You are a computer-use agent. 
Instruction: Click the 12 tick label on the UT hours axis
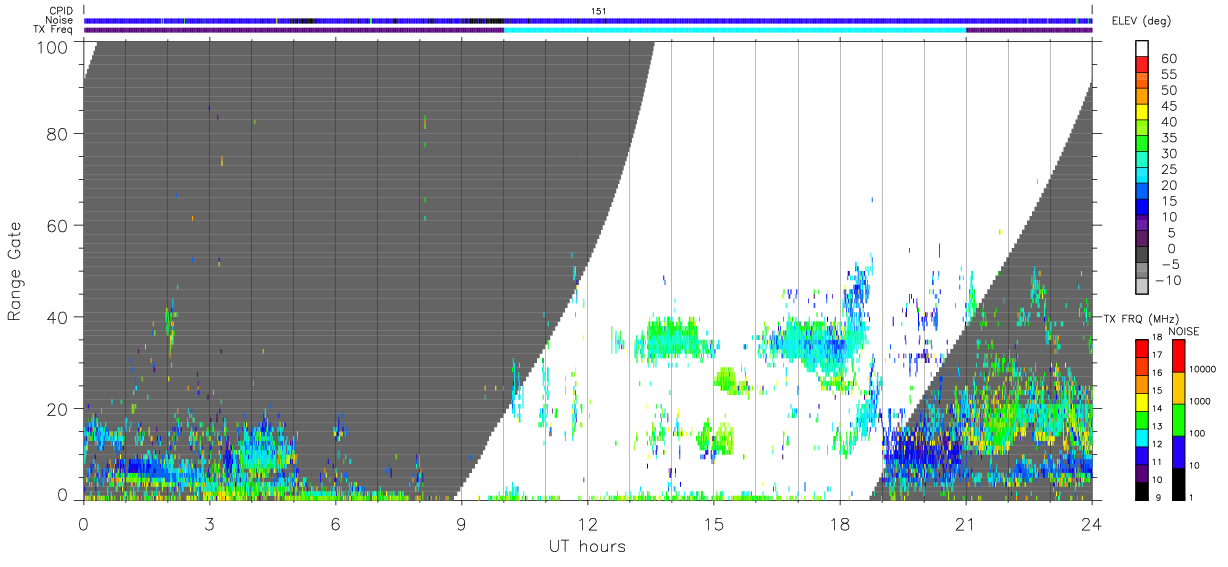tap(587, 523)
